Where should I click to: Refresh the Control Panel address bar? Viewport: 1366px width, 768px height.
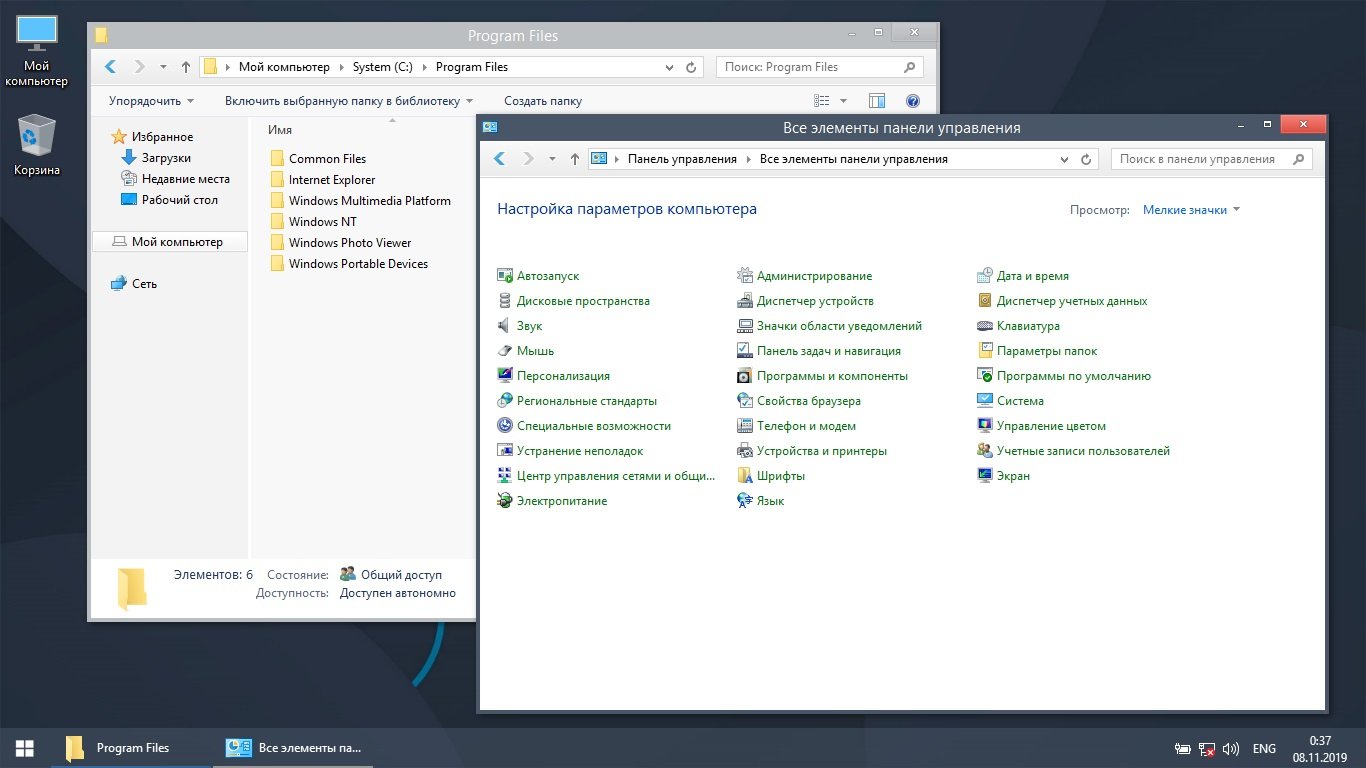coord(1087,159)
